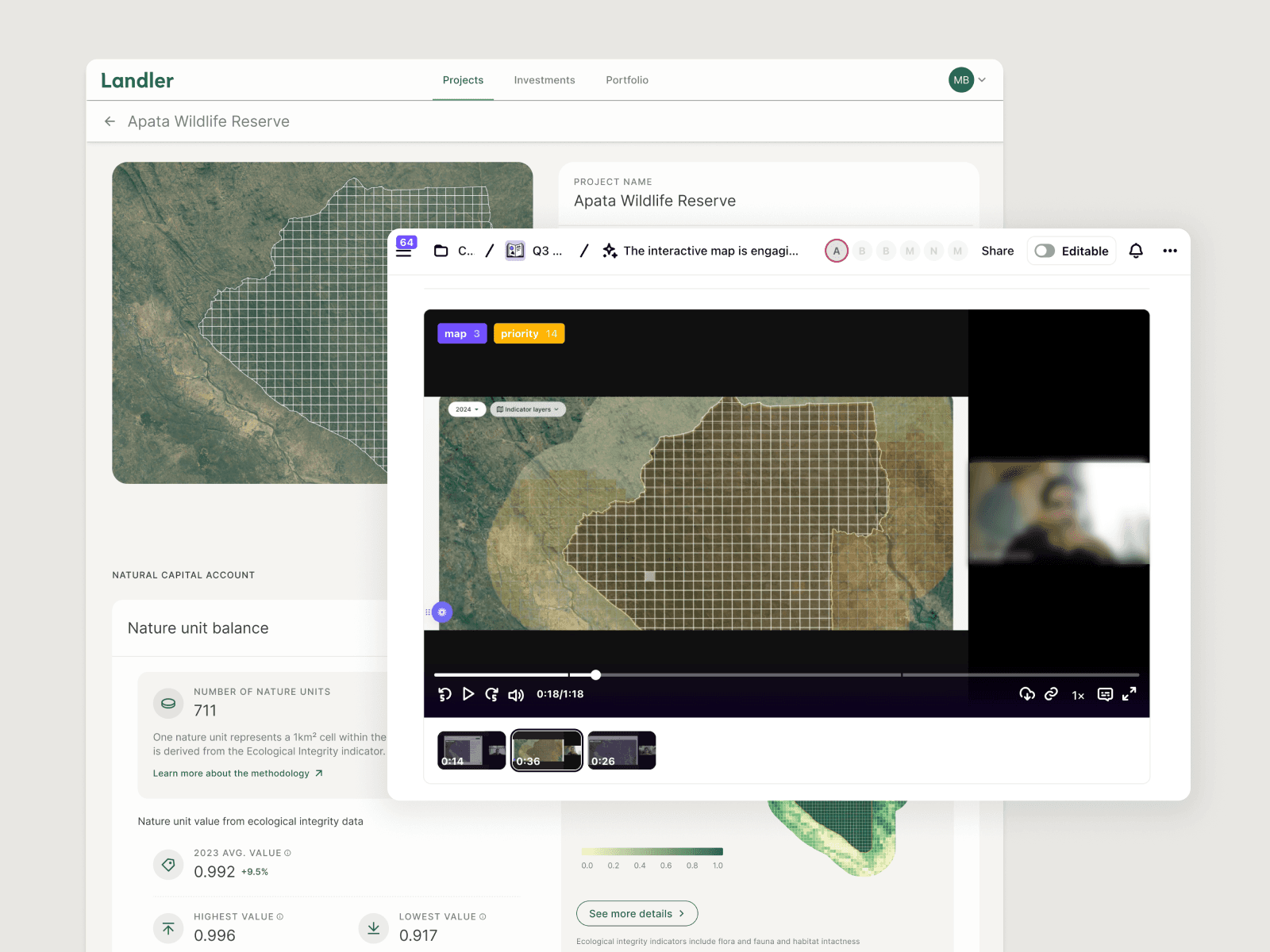The height and width of the screenshot is (952, 1270).
Task: Select the 0:26 clip thumbnail
Action: 622,750
